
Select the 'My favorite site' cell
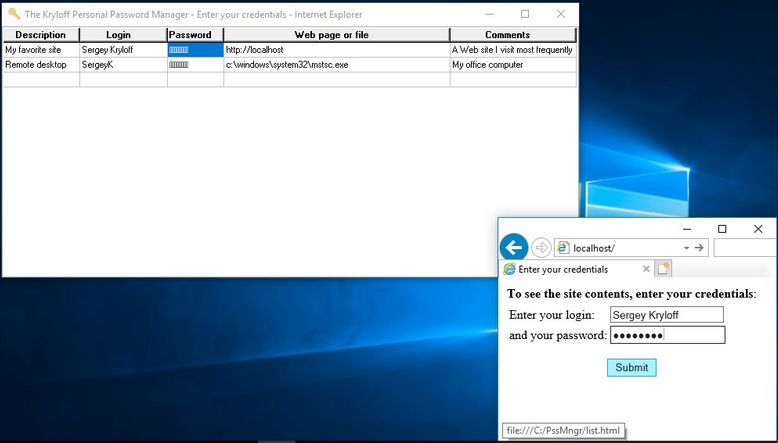coord(41,50)
